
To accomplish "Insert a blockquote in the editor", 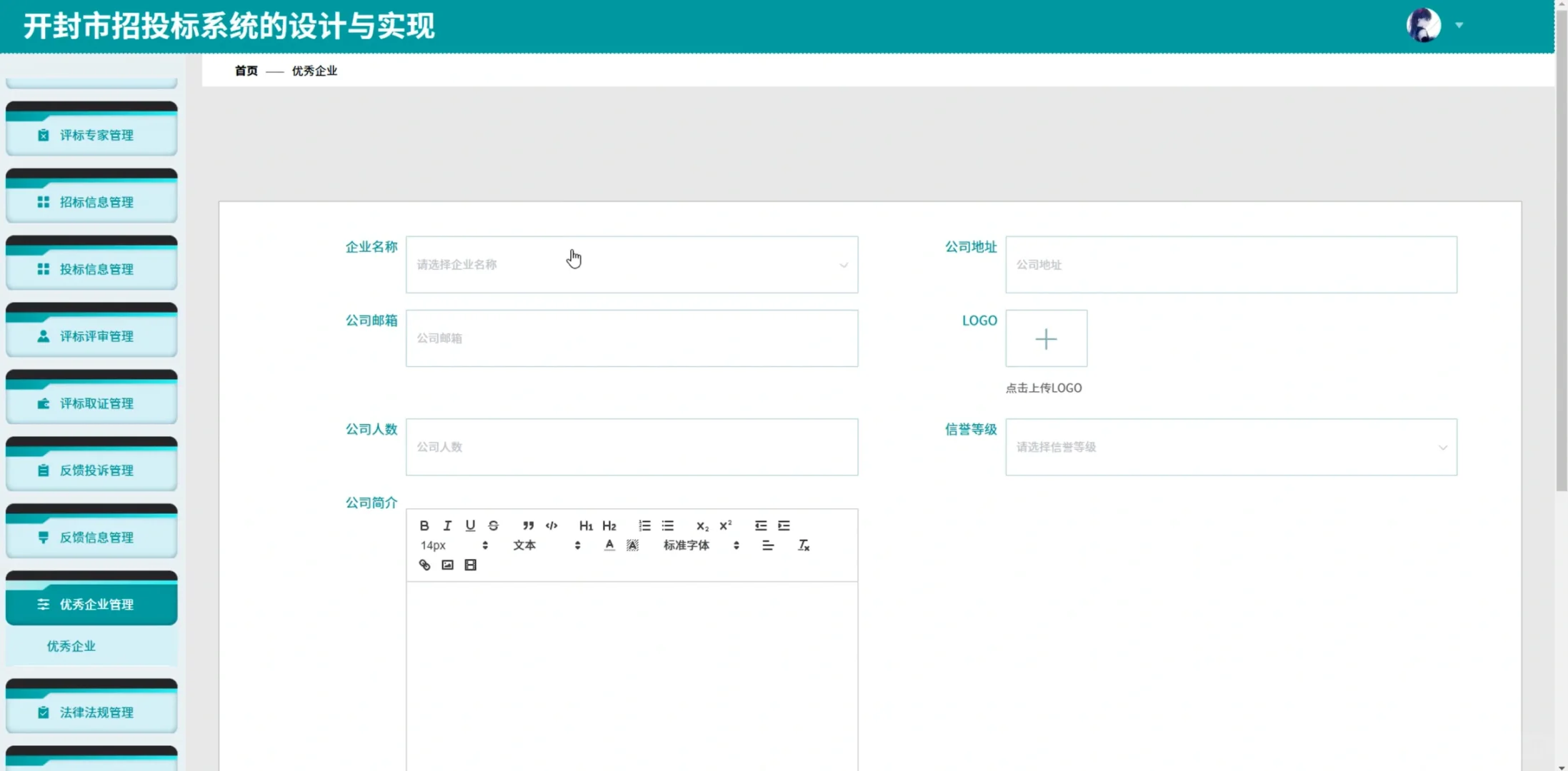I will pyautogui.click(x=528, y=525).
